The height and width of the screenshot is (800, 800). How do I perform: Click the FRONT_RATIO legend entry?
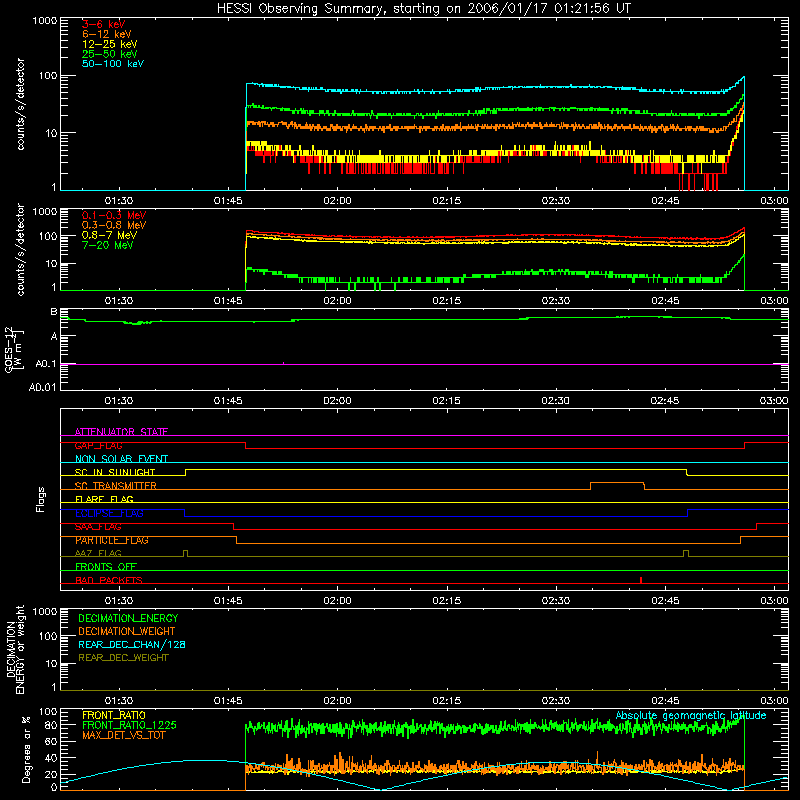click(114, 715)
